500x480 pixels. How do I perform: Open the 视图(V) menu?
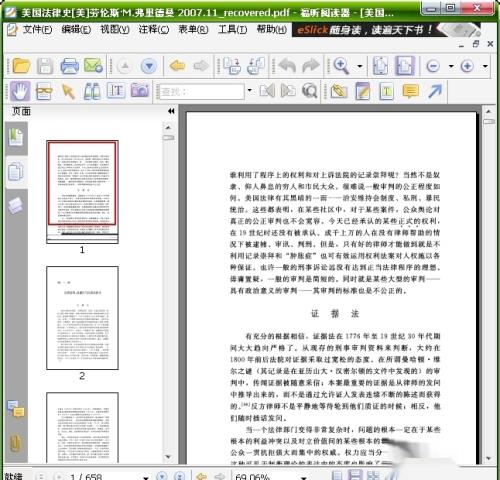(115, 30)
